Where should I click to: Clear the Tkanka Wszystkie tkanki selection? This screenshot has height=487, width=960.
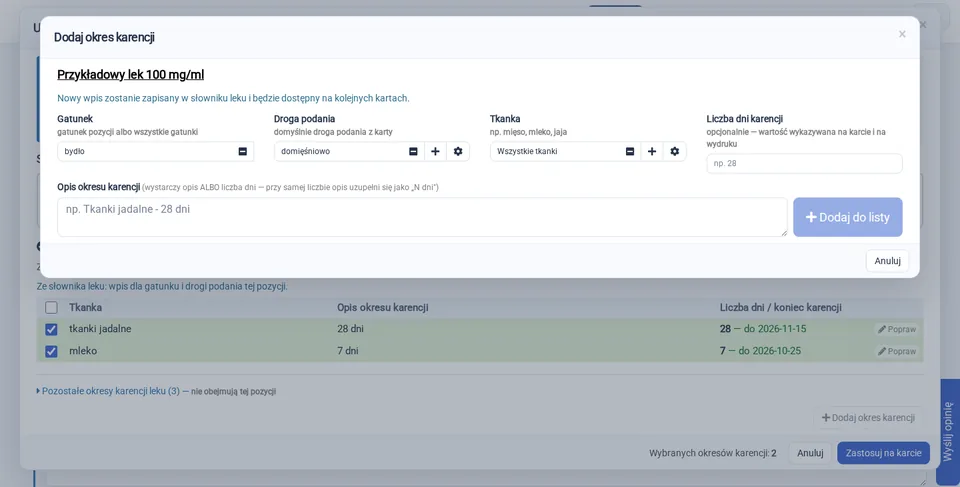[x=629, y=151]
